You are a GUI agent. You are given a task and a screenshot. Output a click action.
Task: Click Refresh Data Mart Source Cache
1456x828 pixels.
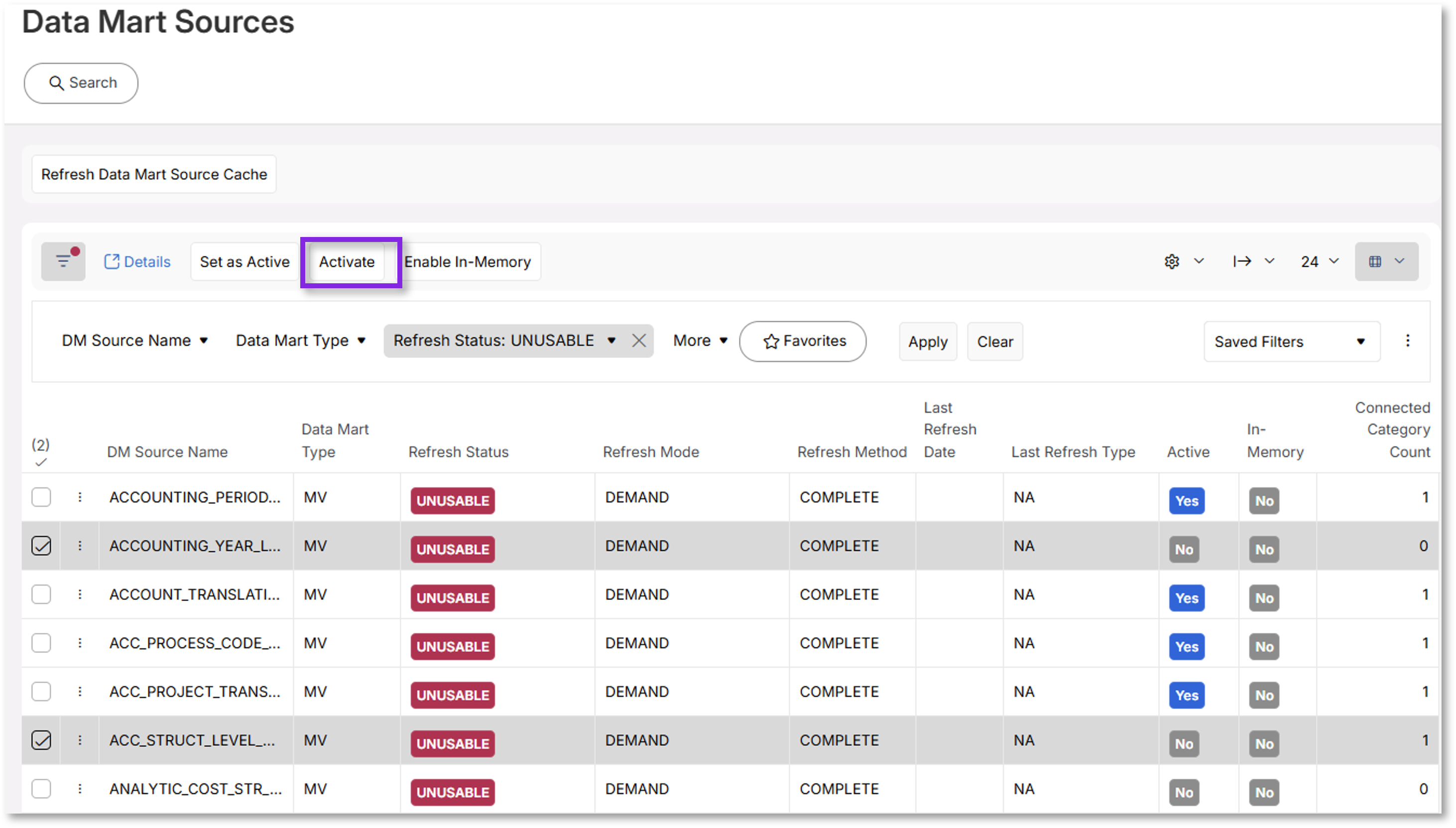pos(154,174)
